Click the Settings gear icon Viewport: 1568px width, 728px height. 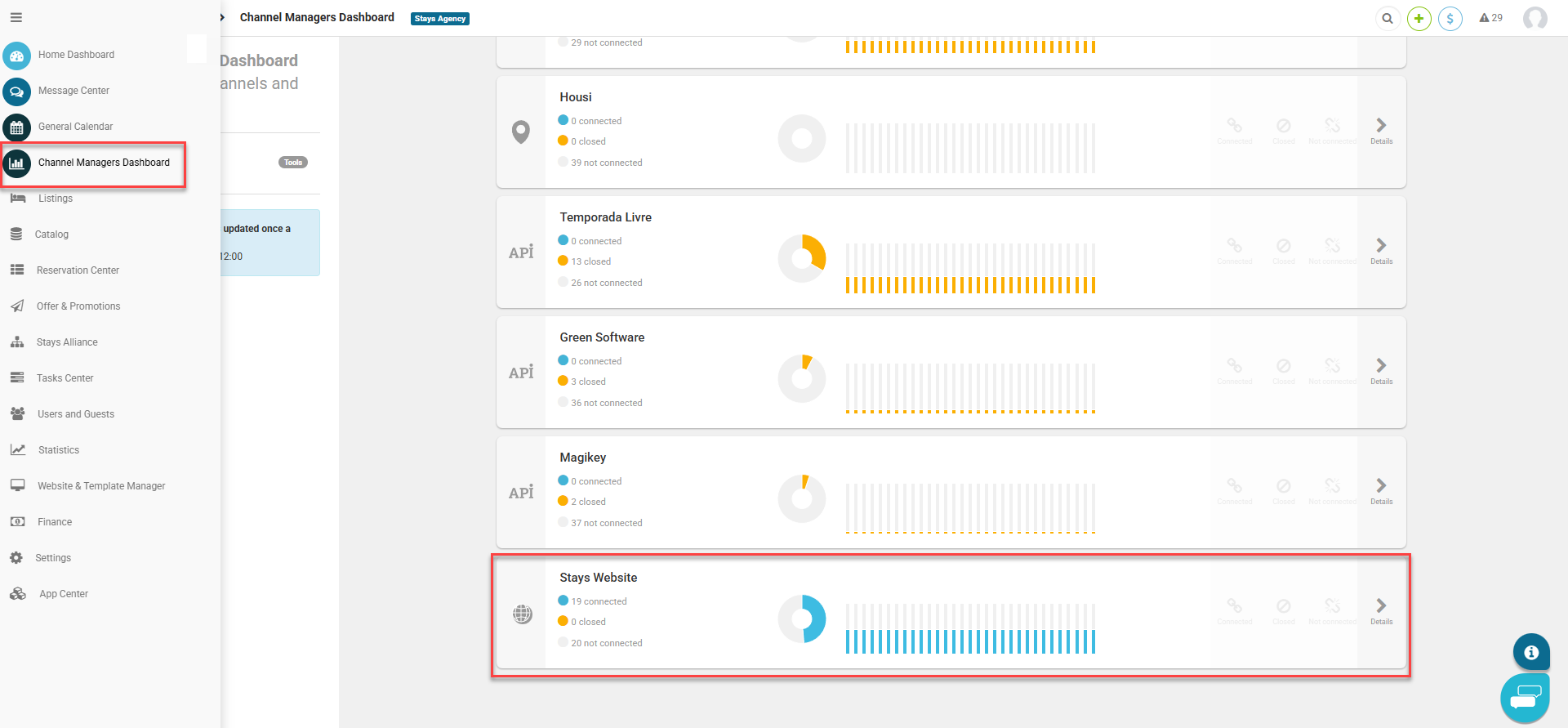pyautogui.click(x=16, y=557)
